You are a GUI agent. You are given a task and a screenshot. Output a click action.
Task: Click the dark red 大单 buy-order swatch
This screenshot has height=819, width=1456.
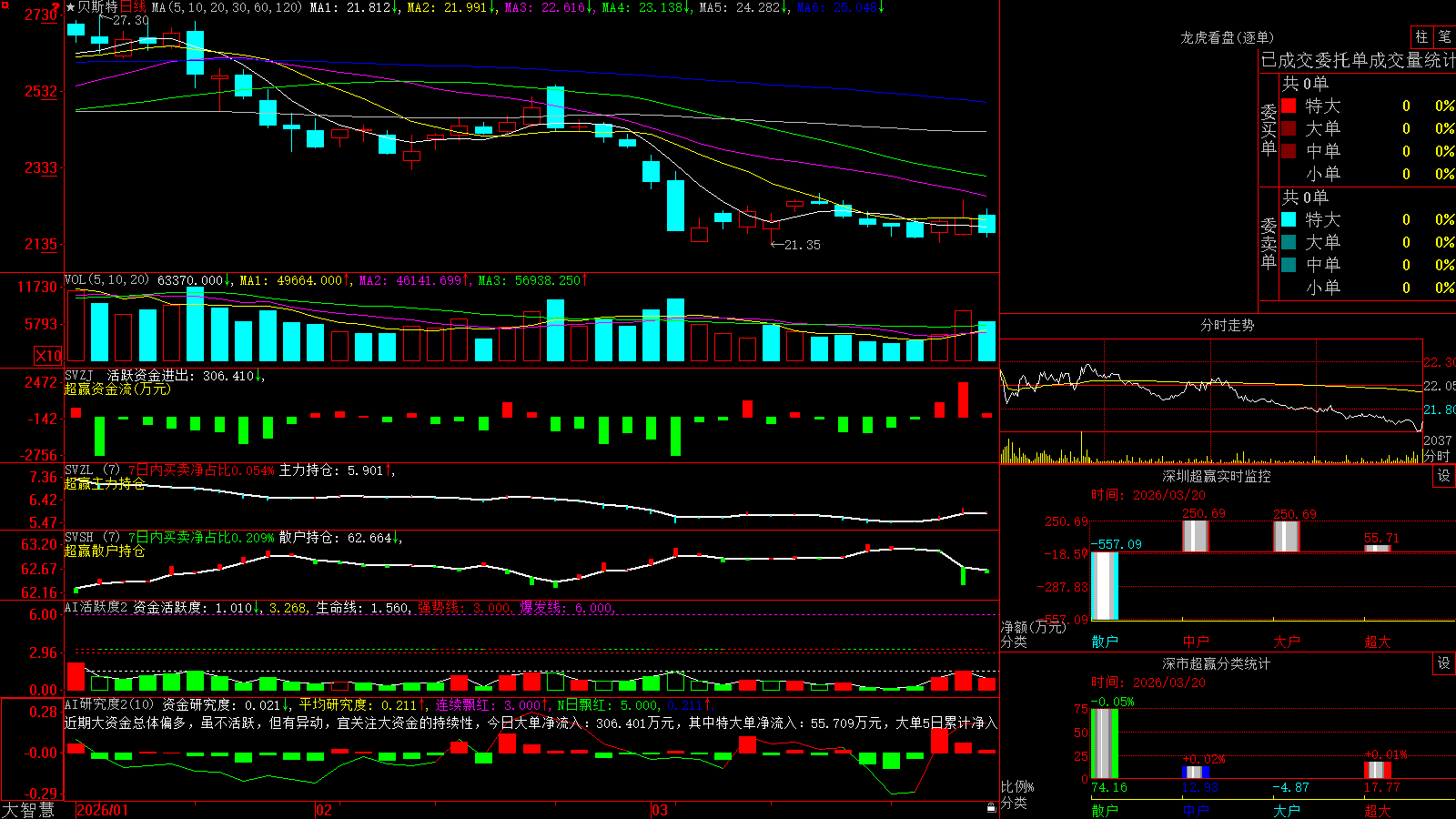click(x=1289, y=128)
